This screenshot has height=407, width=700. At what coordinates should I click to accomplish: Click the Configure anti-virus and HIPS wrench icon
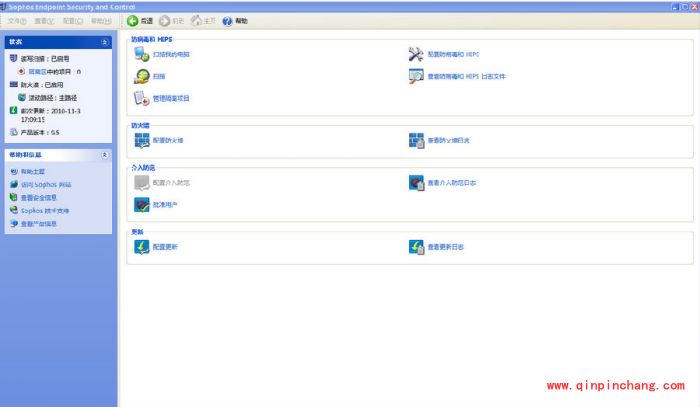point(417,54)
